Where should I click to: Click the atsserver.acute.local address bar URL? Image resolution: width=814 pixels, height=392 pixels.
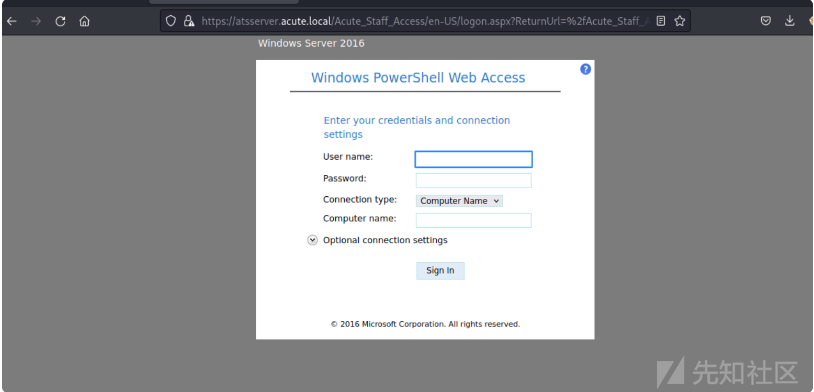pos(425,21)
